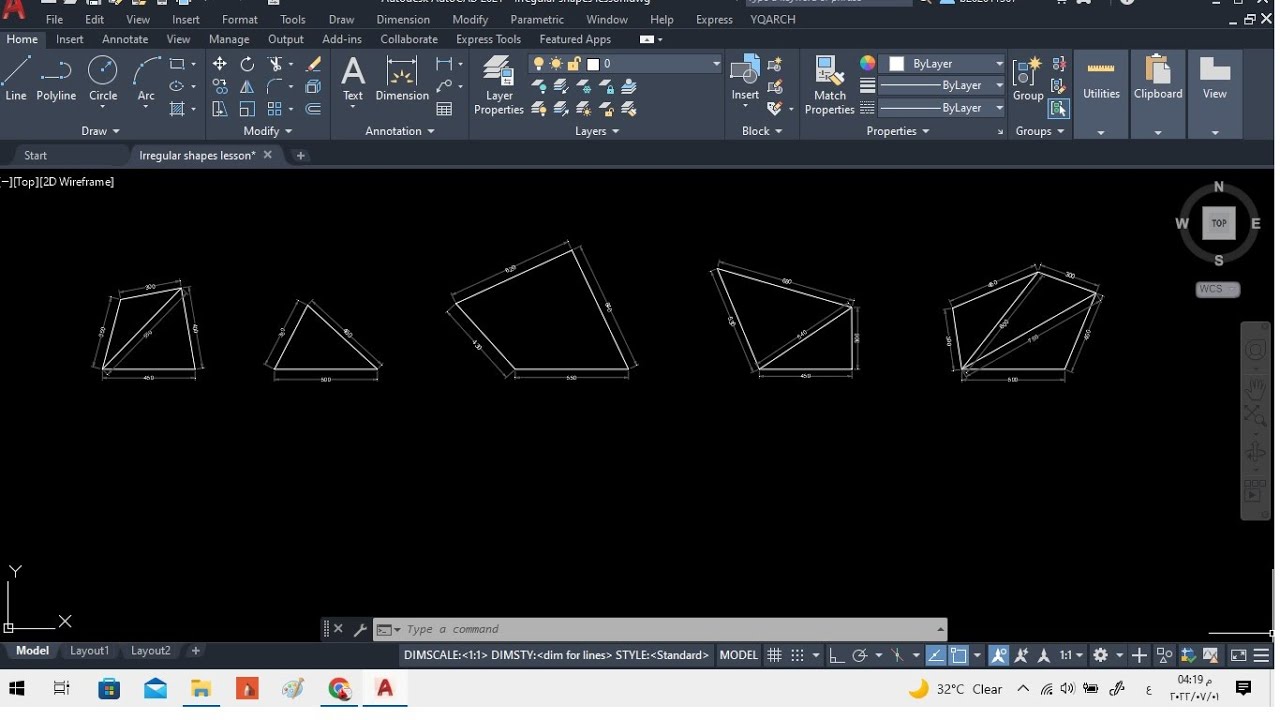Select the Rectangular Array tool
The height and width of the screenshot is (720, 1280).
pyautogui.click(x=275, y=109)
